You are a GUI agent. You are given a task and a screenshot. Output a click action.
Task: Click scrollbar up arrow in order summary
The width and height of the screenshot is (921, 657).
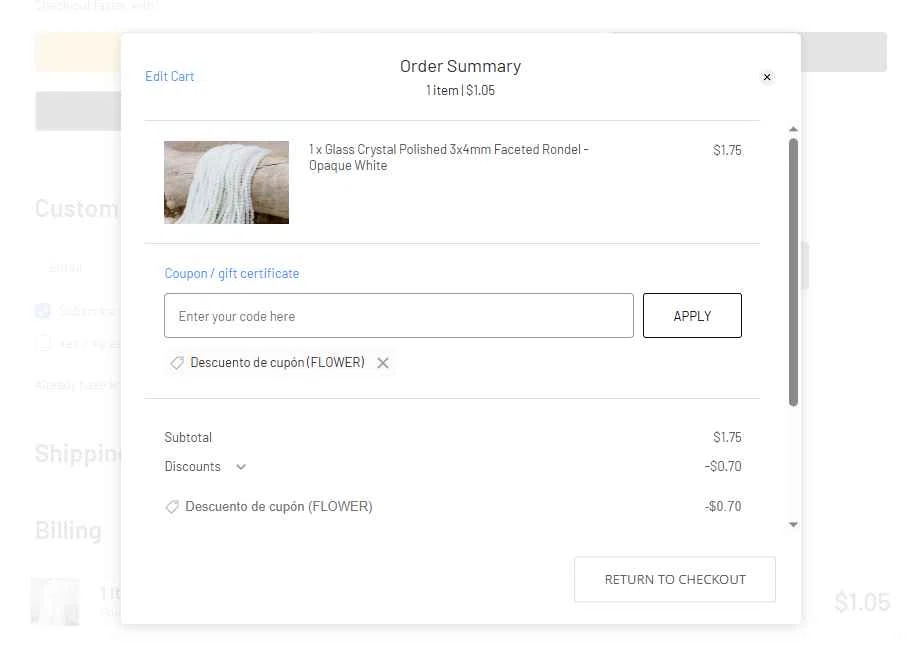pos(794,129)
